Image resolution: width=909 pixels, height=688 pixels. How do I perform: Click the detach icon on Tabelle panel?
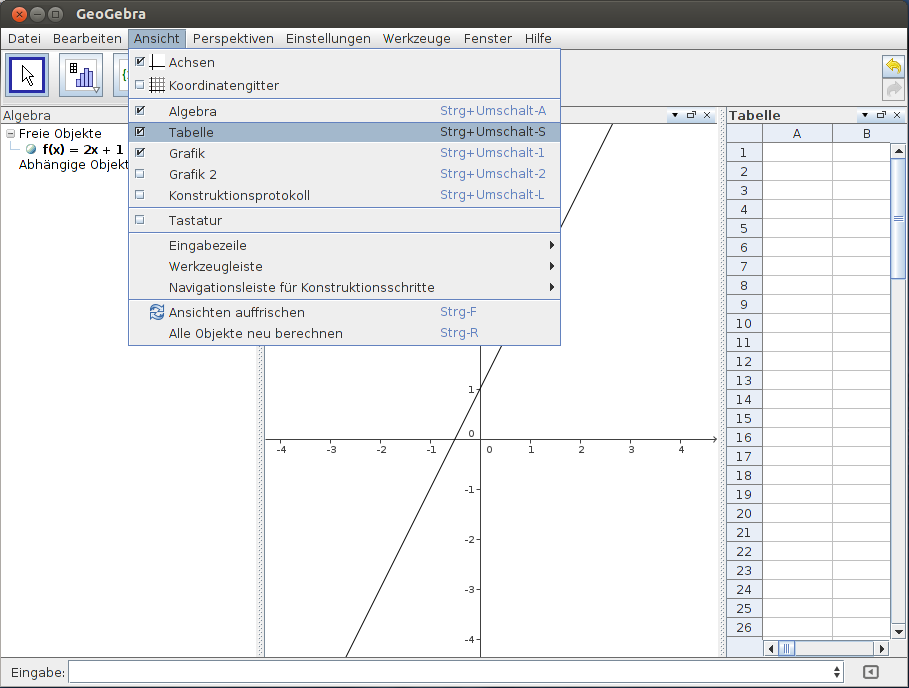pyautogui.click(x=880, y=114)
